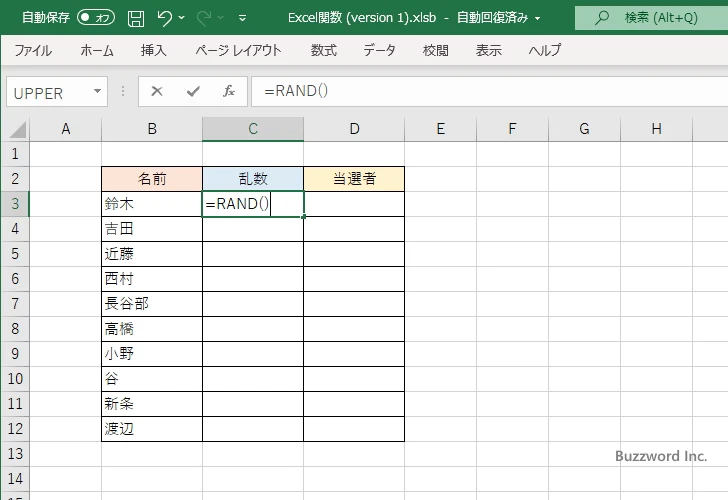
Task: Switch to the ホーム tab
Action: [97, 50]
